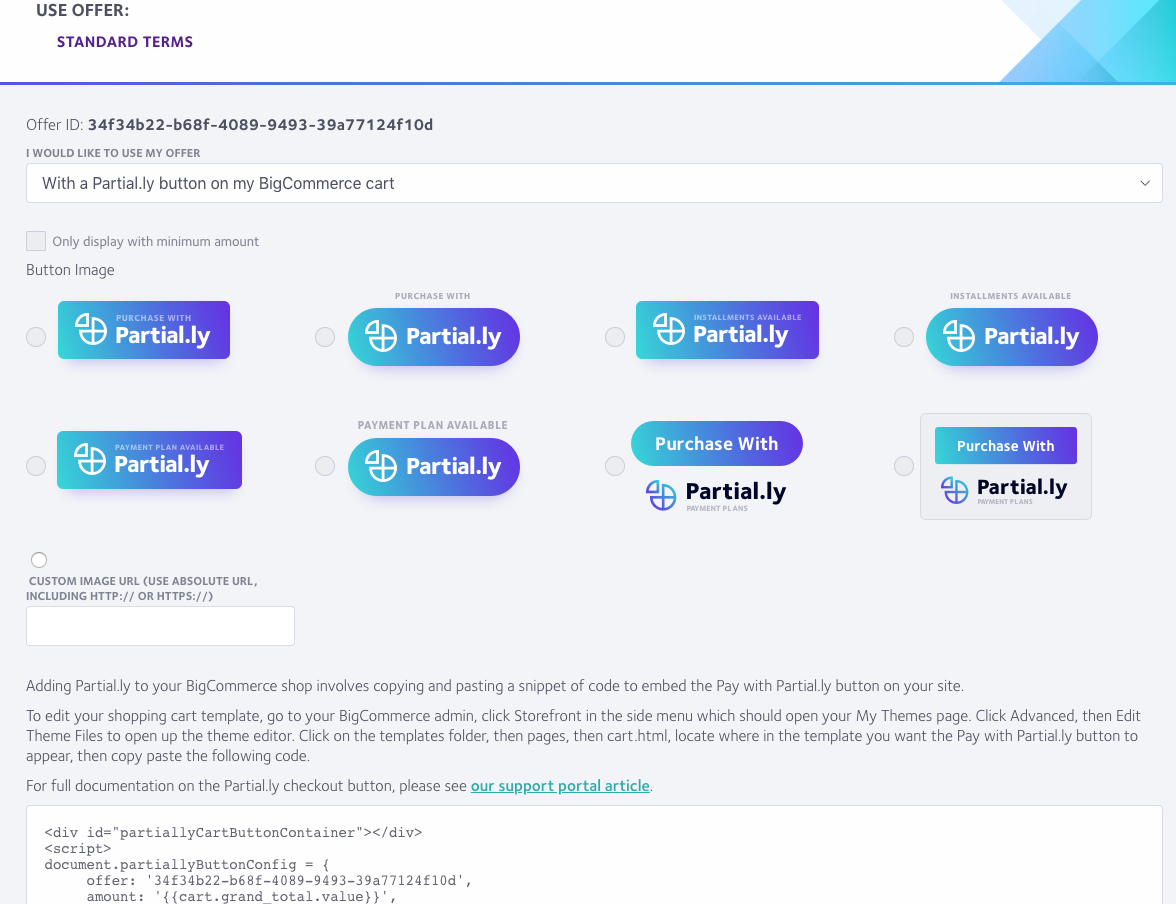Select radio for rounded 'Installments Available' button
Image resolution: width=1176 pixels, height=904 pixels.
(x=904, y=337)
